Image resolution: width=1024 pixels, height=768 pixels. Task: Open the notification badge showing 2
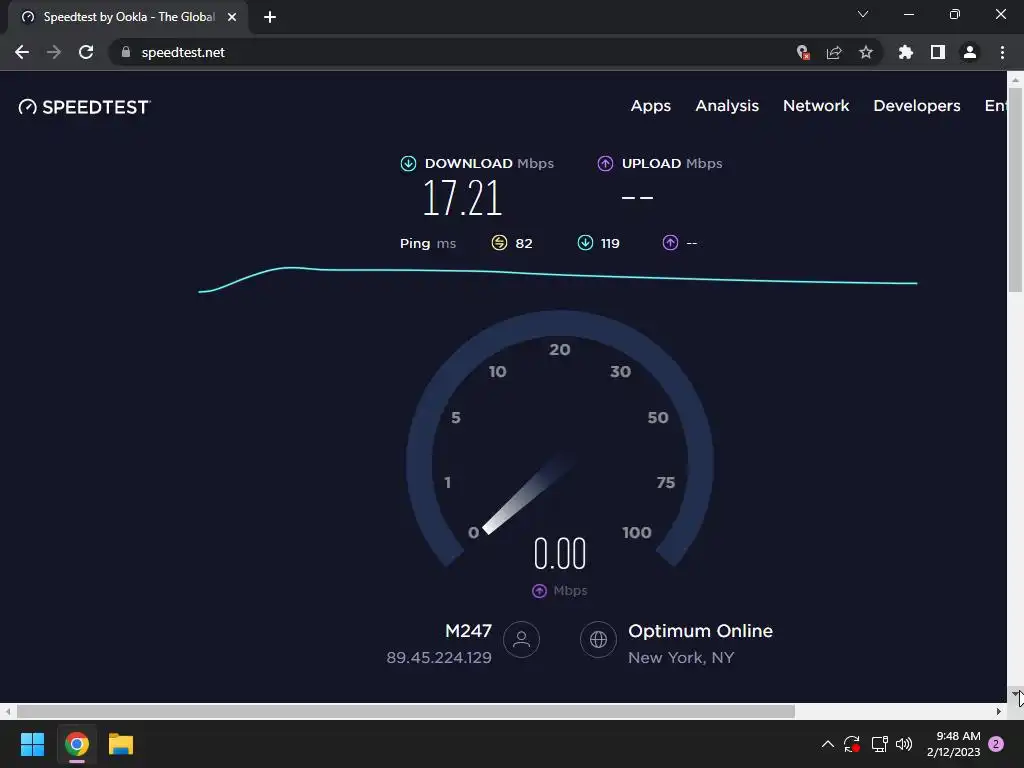click(x=996, y=744)
